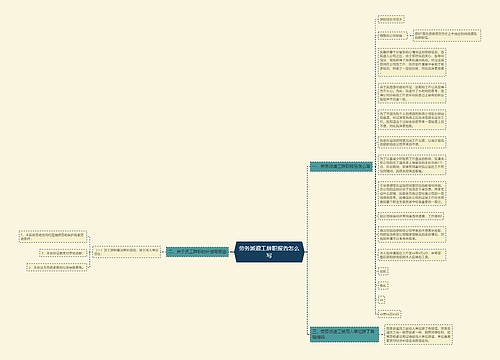Select second short node below the topmost right node
The image size is (500, 360).
pos(393,35)
